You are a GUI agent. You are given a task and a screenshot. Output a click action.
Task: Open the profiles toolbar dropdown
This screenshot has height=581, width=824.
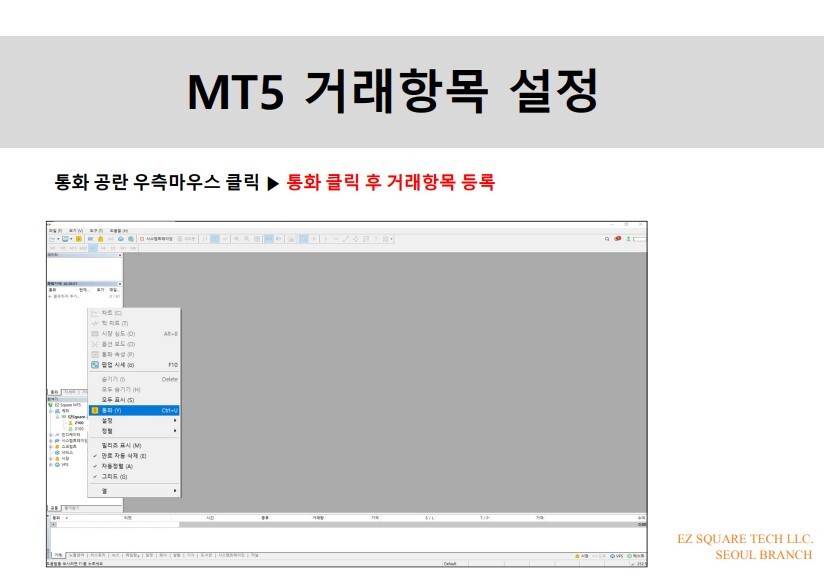(71, 238)
